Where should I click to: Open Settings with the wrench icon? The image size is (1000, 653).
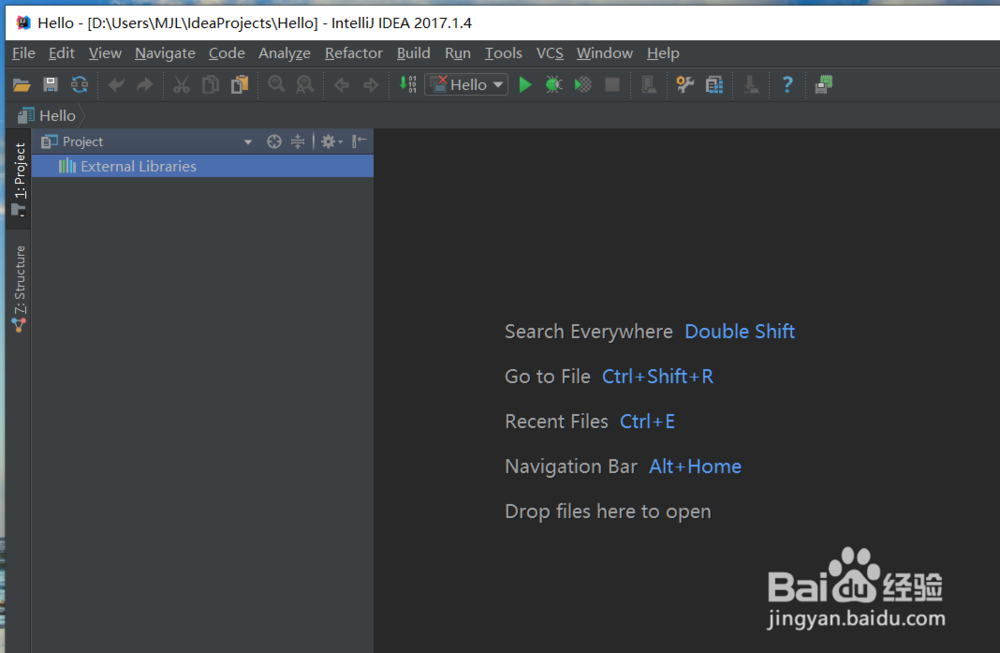click(x=685, y=85)
